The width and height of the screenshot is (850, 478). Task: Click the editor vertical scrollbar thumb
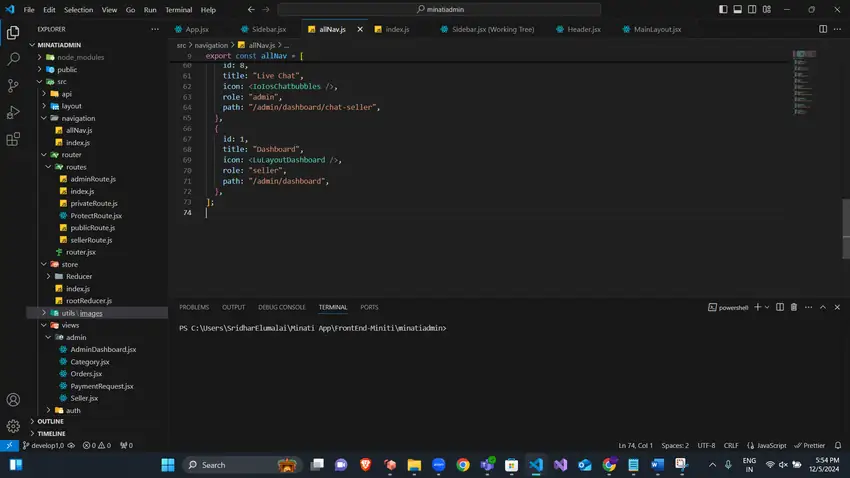[x=846, y=229]
